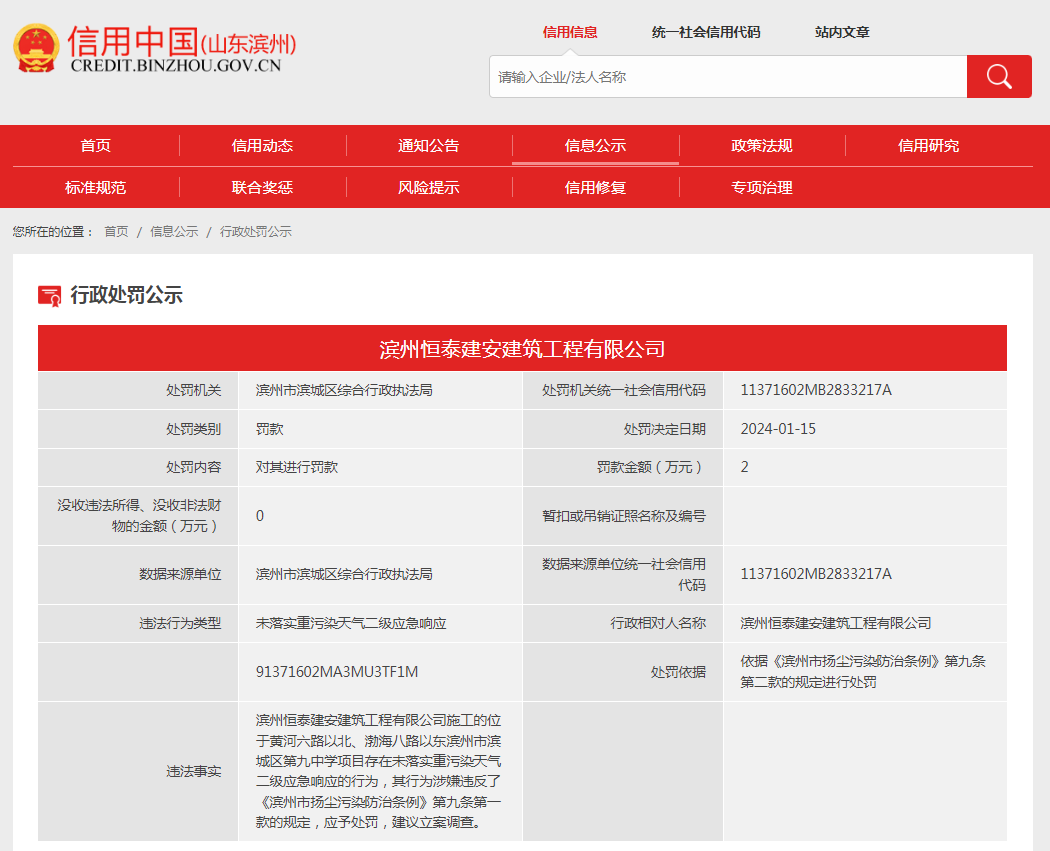Focus the 请输入企业/法人名称 search field

click(x=728, y=76)
